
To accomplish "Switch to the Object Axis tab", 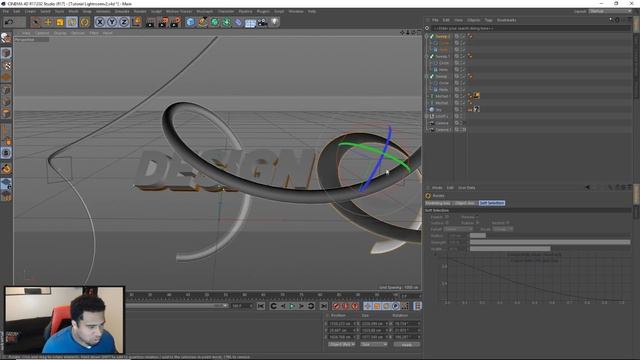I will click(x=465, y=203).
